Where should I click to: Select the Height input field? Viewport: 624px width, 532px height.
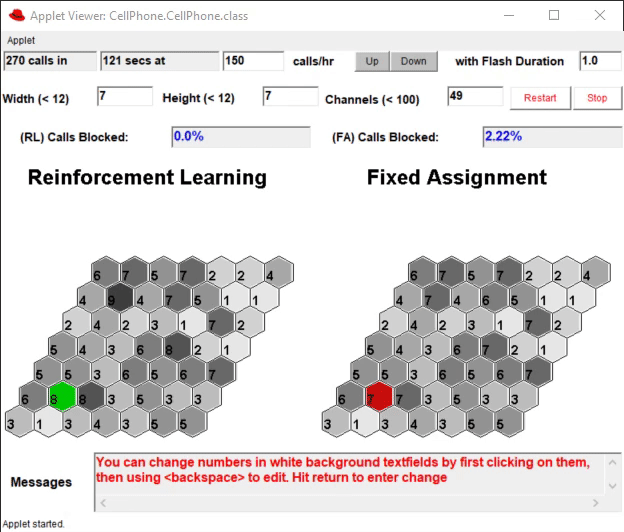(290, 97)
